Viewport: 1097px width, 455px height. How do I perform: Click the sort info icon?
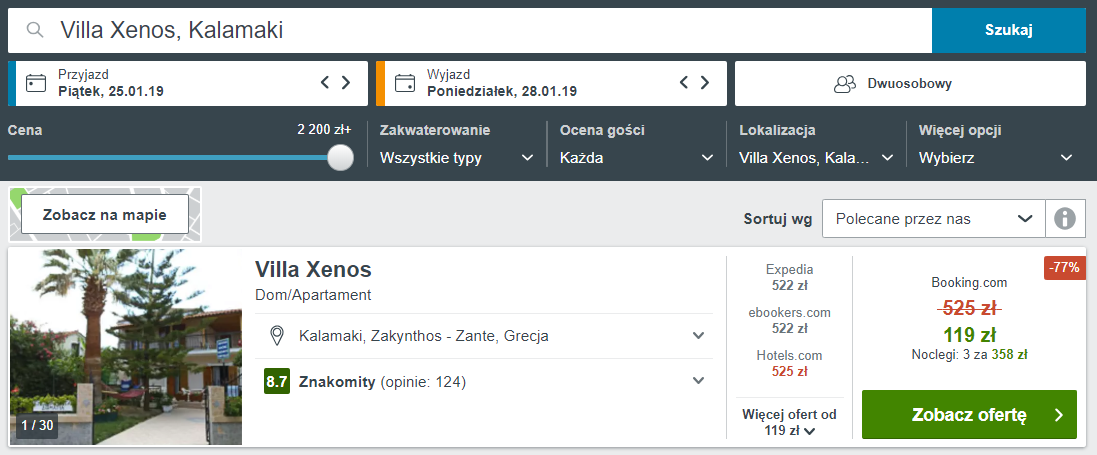[x=1065, y=218]
